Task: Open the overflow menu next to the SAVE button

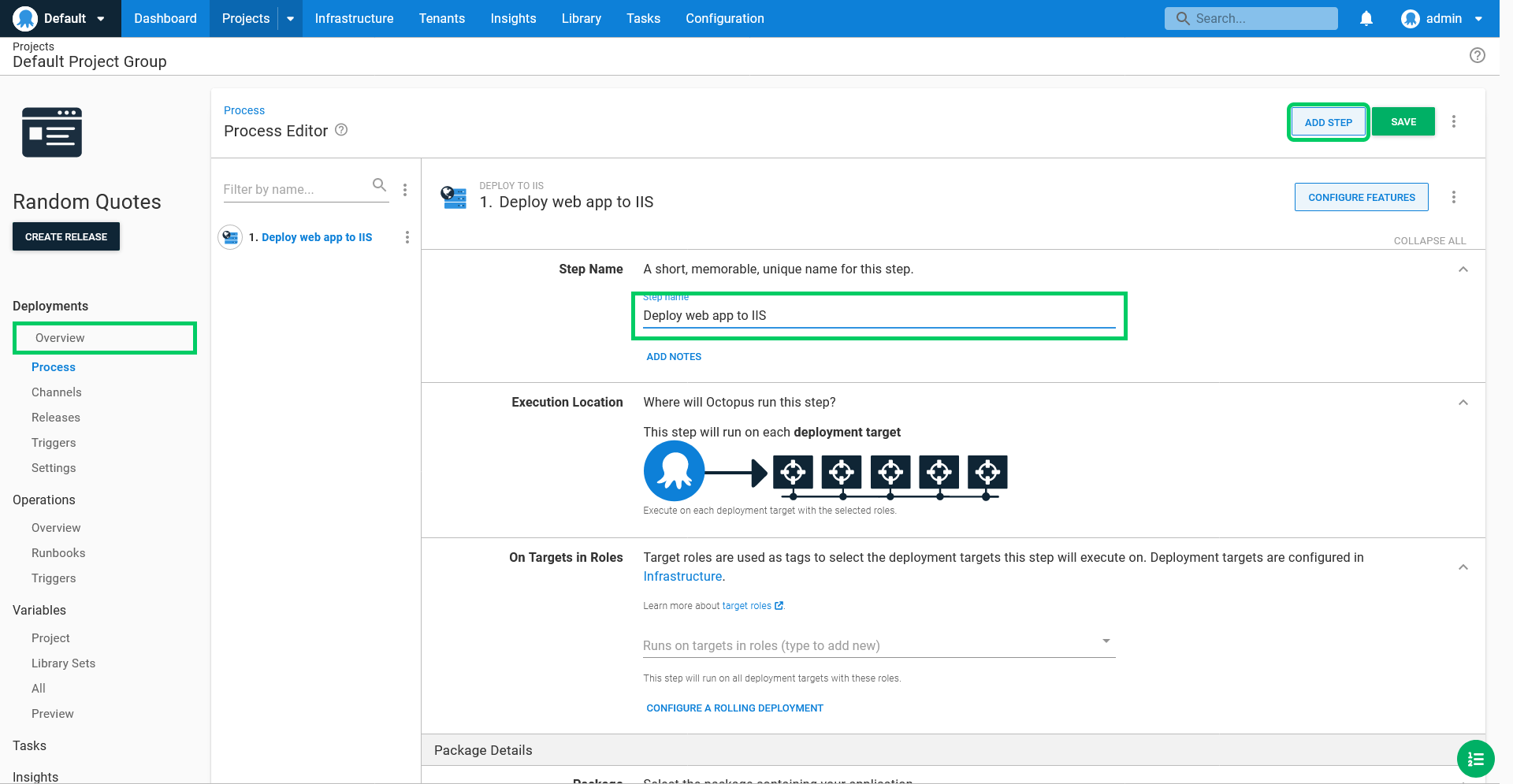Action: (x=1454, y=121)
